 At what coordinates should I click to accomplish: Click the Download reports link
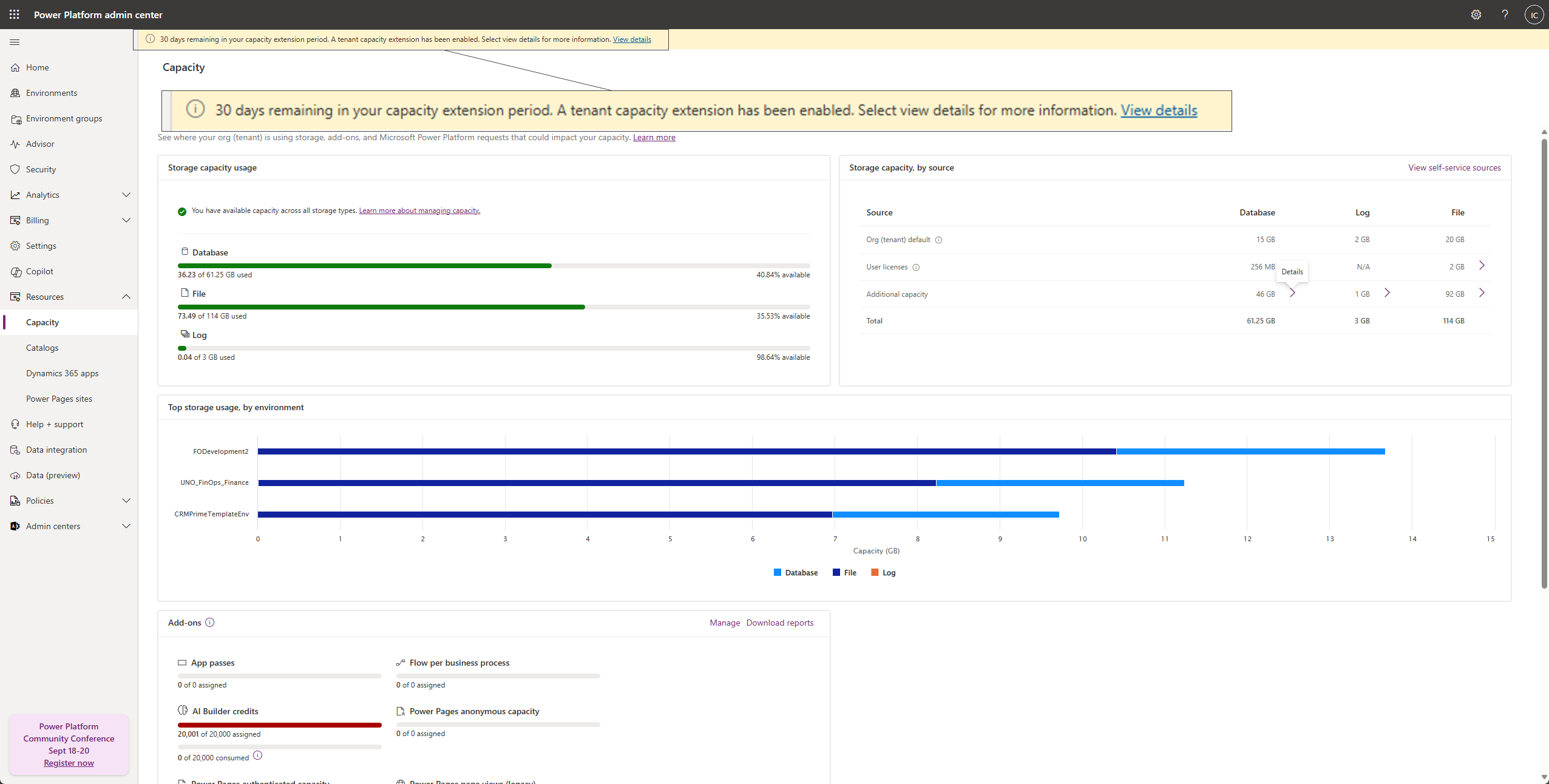click(779, 623)
